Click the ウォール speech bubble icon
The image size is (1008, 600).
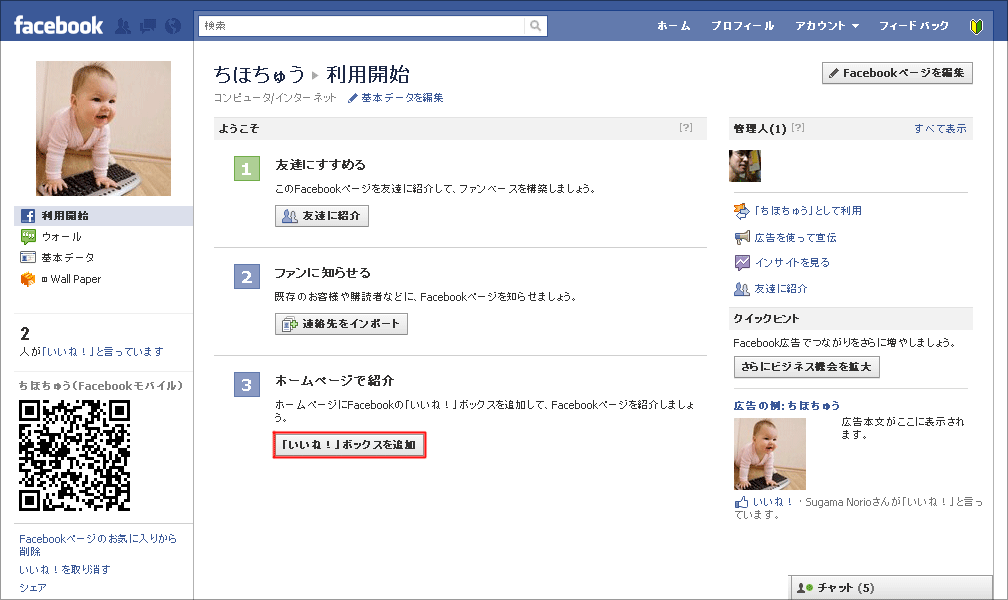(28, 237)
